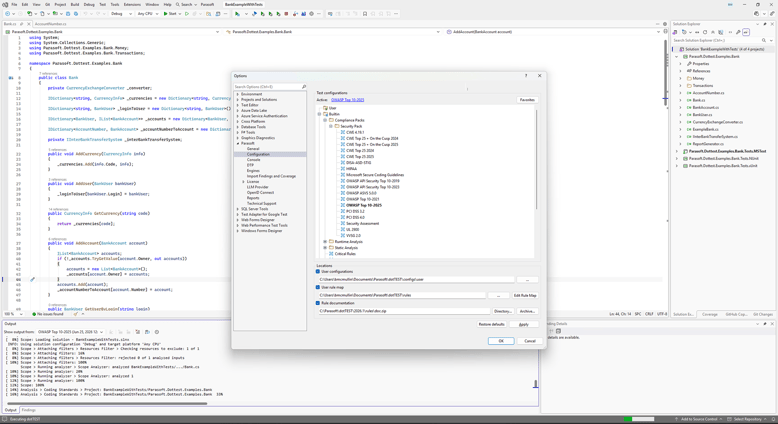Collapse the Parasoft node in Options tree
The image size is (778, 424).
238,143
